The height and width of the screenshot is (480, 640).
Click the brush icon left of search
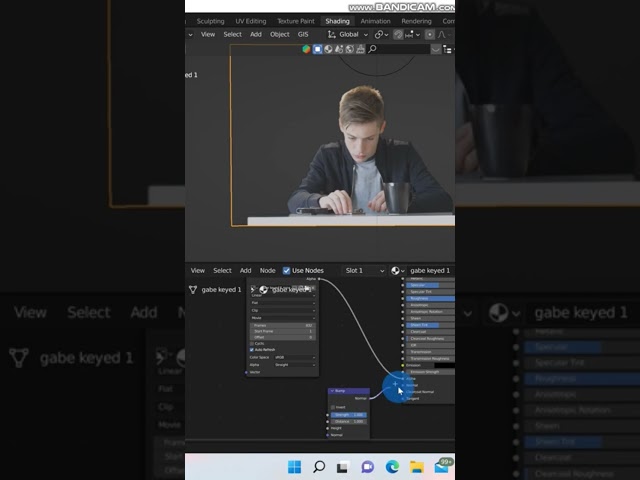click(x=360, y=49)
